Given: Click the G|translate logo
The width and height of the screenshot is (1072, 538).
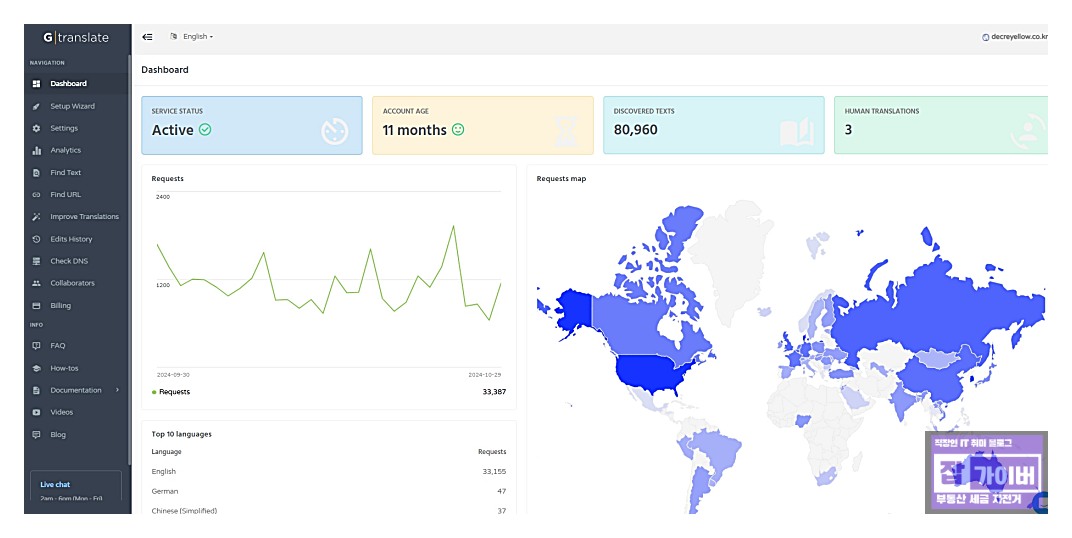Looking at the screenshot, I should 76,38.
